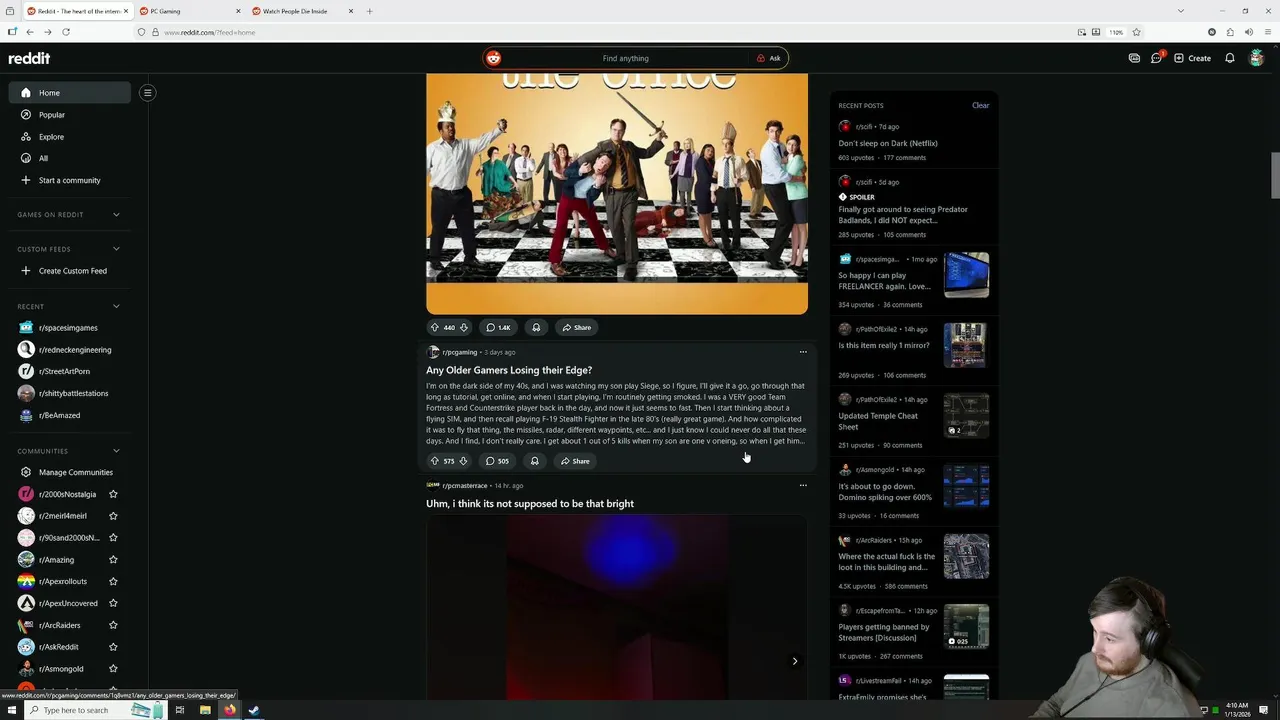Favorite r/AskReddit with star

(x=113, y=647)
